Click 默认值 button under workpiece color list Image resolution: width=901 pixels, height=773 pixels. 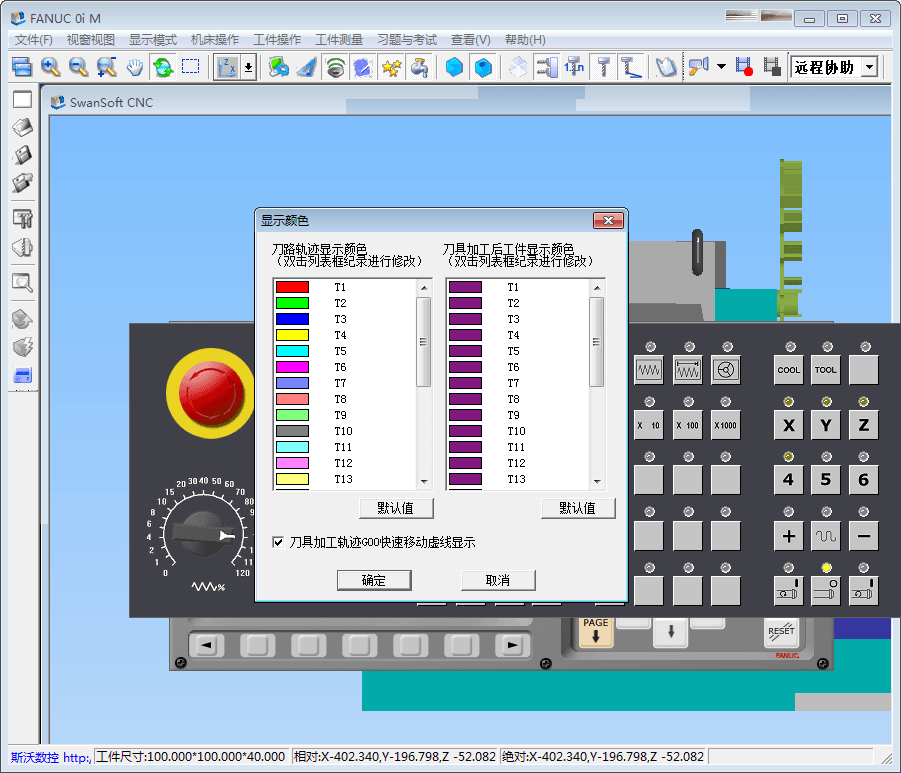click(x=578, y=508)
